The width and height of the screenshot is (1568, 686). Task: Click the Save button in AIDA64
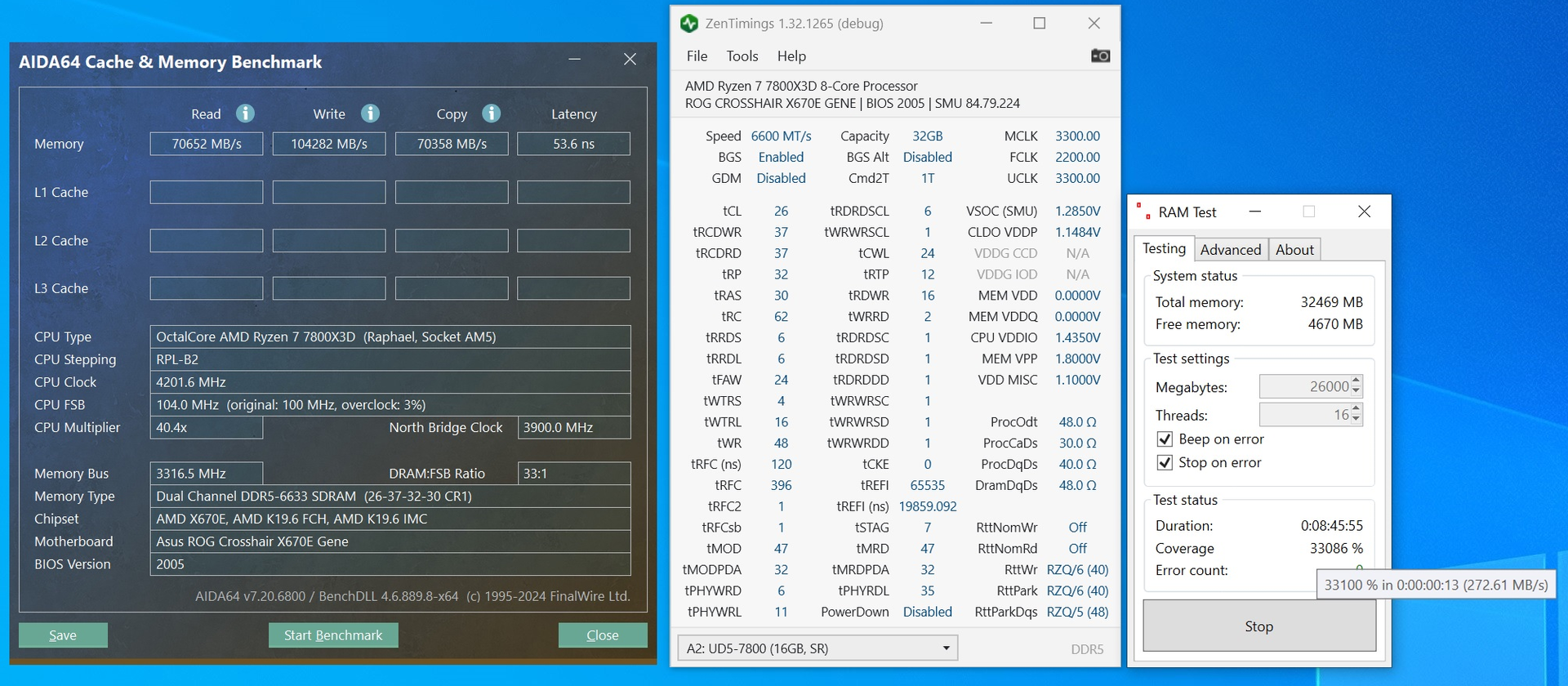tap(63, 635)
